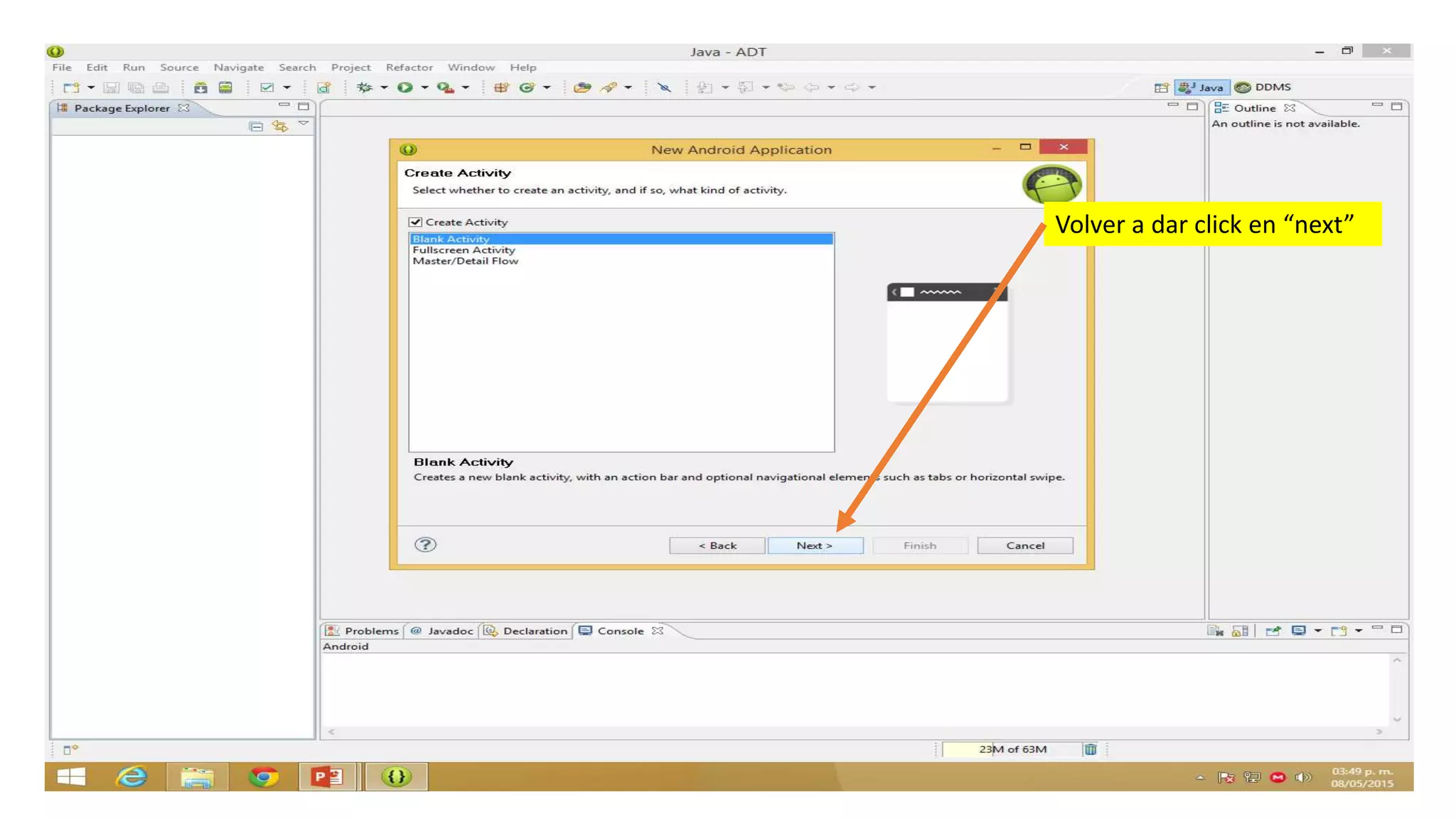Open Chrome from the Windows taskbar
The height and width of the screenshot is (819, 1456).
point(263,777)
